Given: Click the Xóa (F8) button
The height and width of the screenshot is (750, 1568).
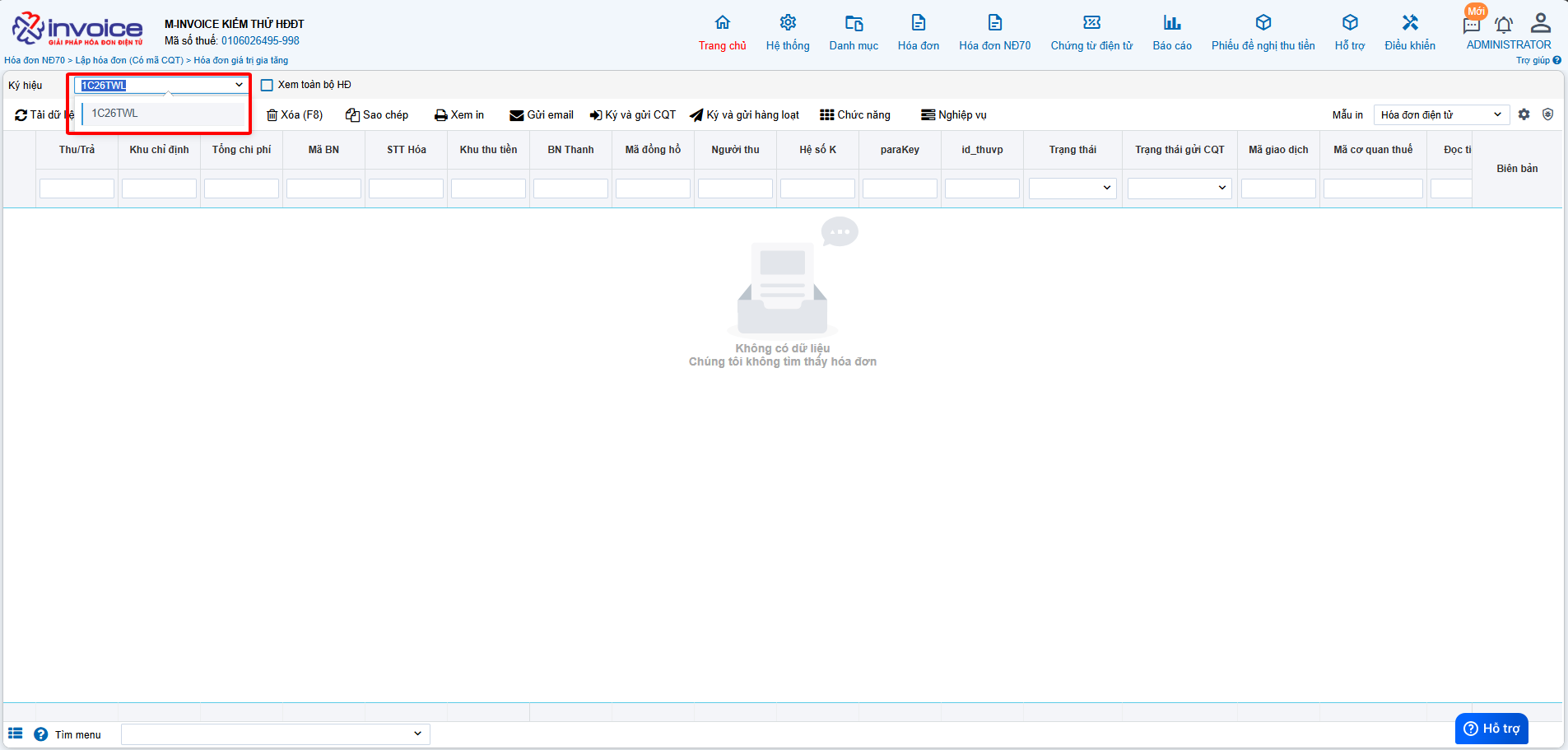Looking at the screenshot, I should [295, 115].
